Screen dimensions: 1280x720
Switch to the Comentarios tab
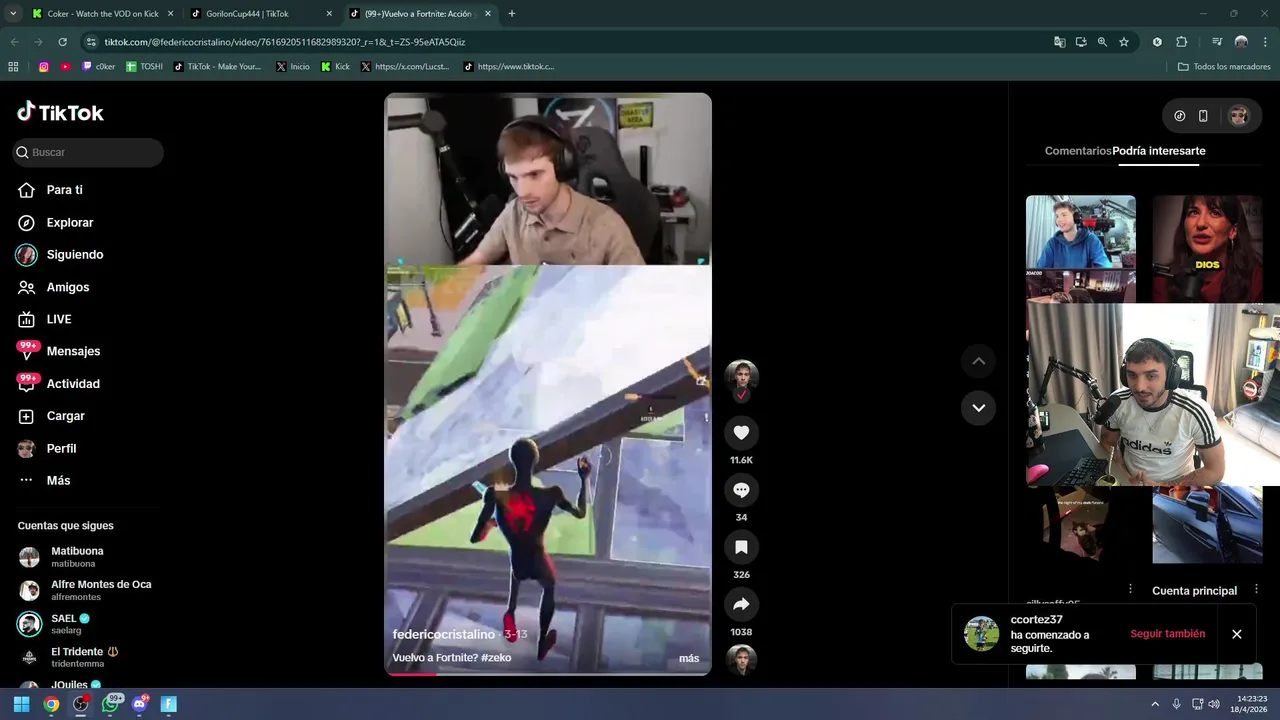tap(1078, 151)
